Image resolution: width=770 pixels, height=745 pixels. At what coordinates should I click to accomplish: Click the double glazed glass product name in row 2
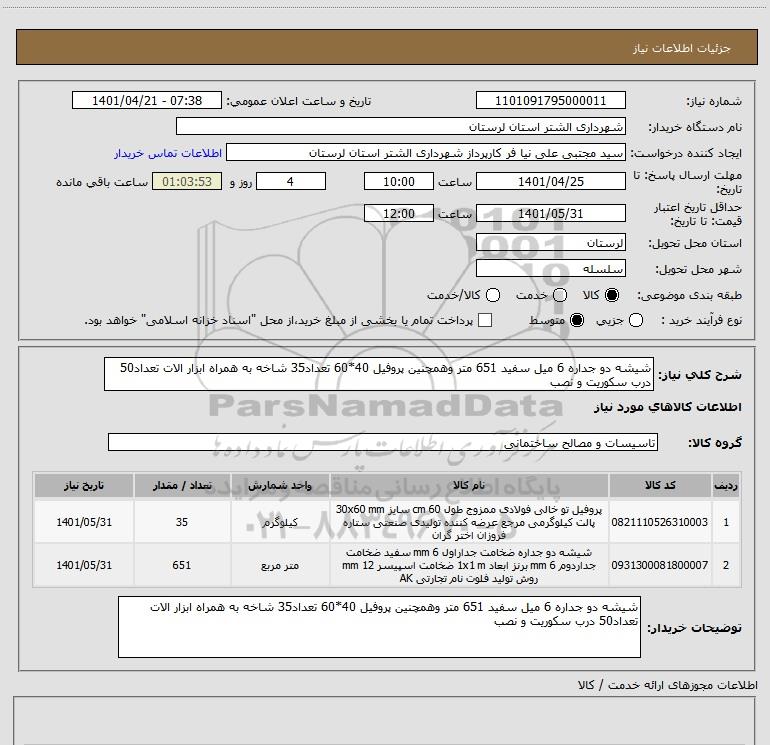[x=469, y=565]
